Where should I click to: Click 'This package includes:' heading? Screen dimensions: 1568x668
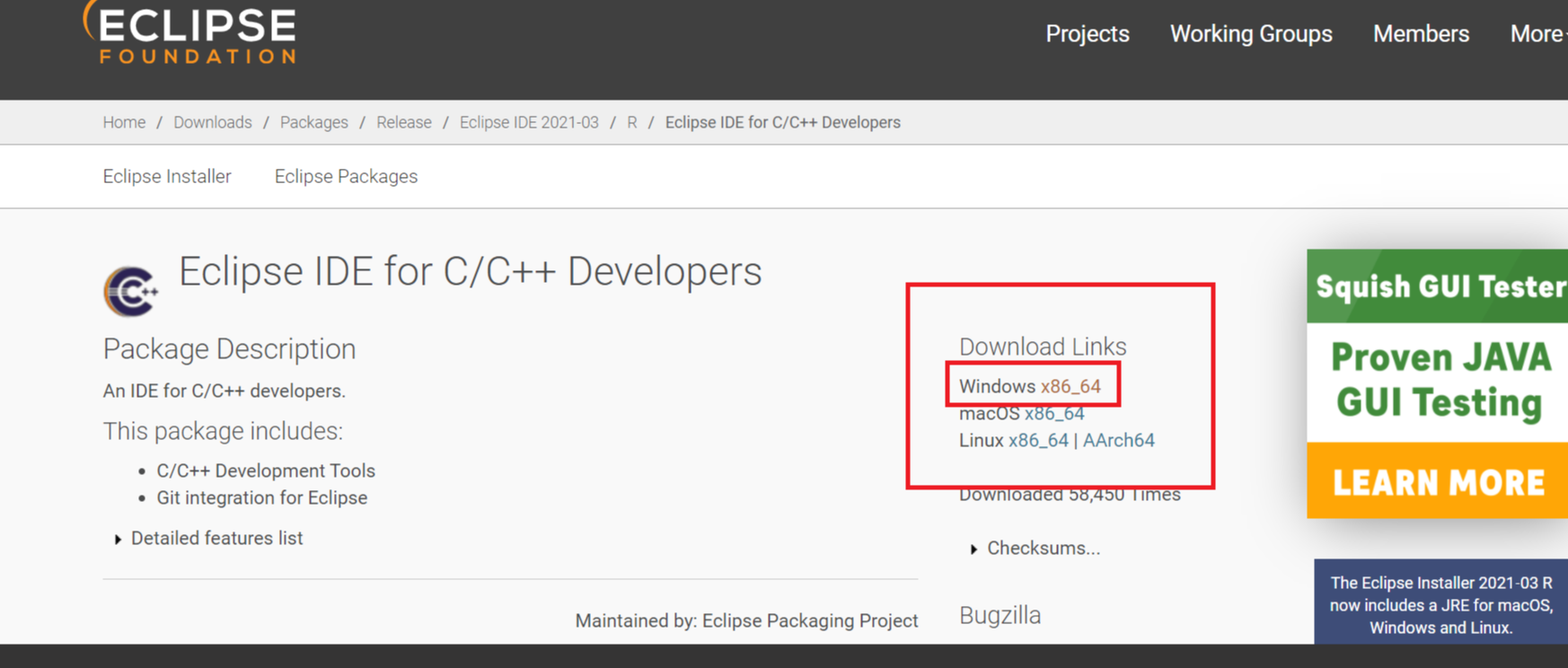pos(223,431)
